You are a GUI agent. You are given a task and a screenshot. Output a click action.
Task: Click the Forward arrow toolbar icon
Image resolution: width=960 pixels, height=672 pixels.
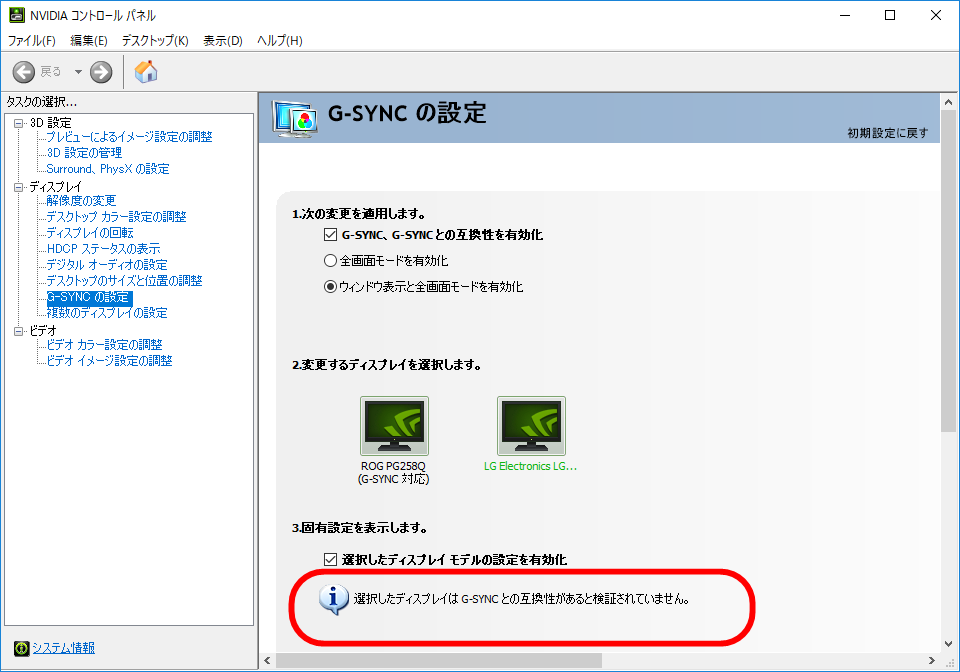[101, 72]
